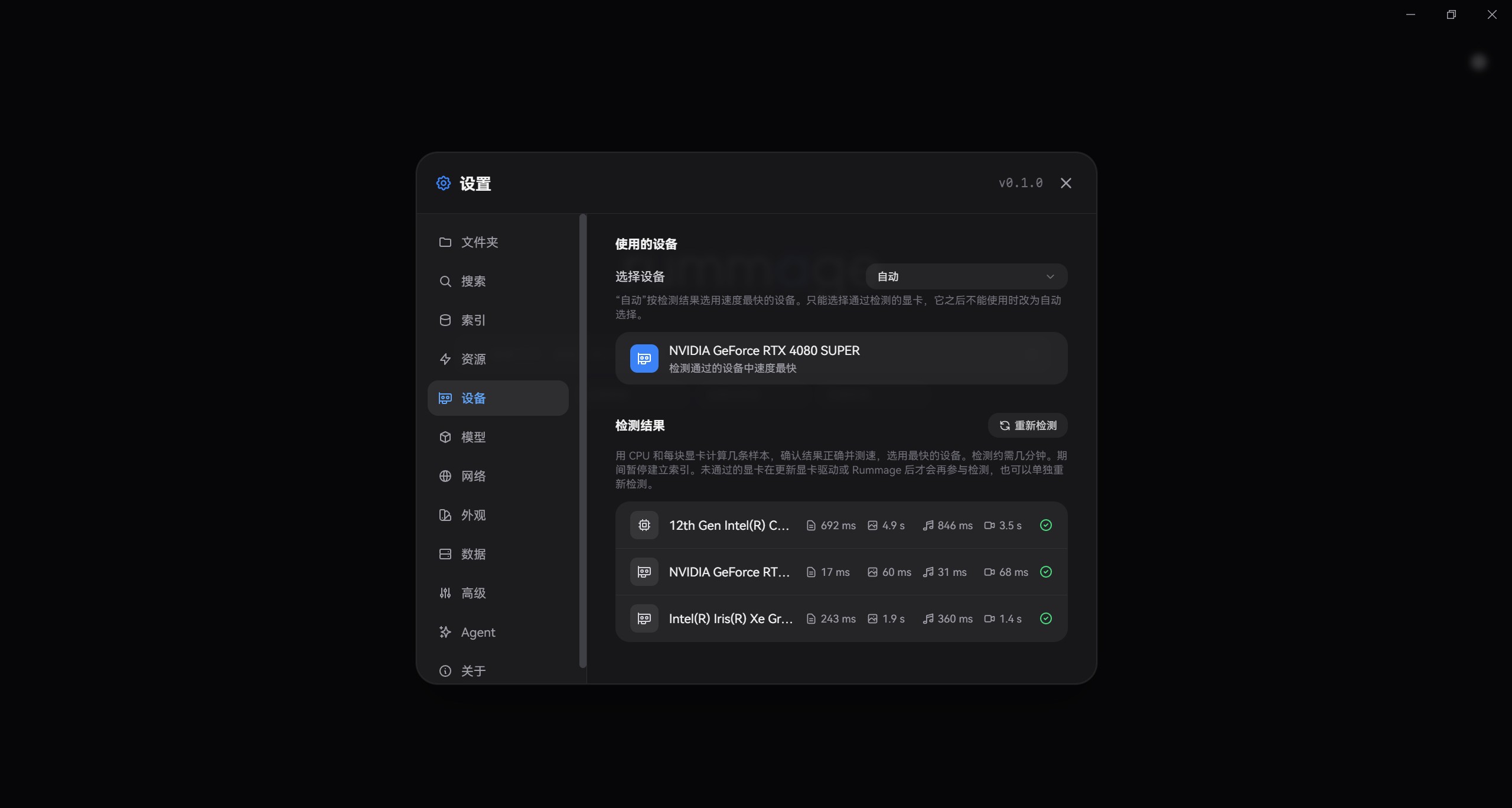This screenshot has width=1512, height=808.
Task: Click the document icon next to 692 ms
Action: tap(811, 526)
